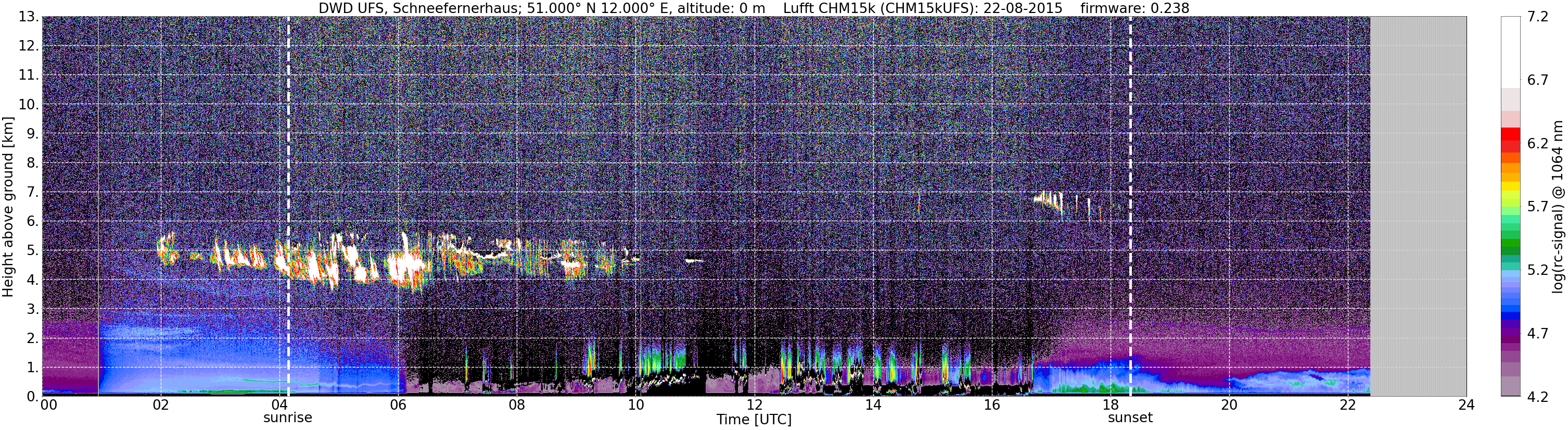Image resolution: width=1568 pixels, height=430 pixels.
Task: Click the "3." height axis tick label
Action: pos(32,309)
